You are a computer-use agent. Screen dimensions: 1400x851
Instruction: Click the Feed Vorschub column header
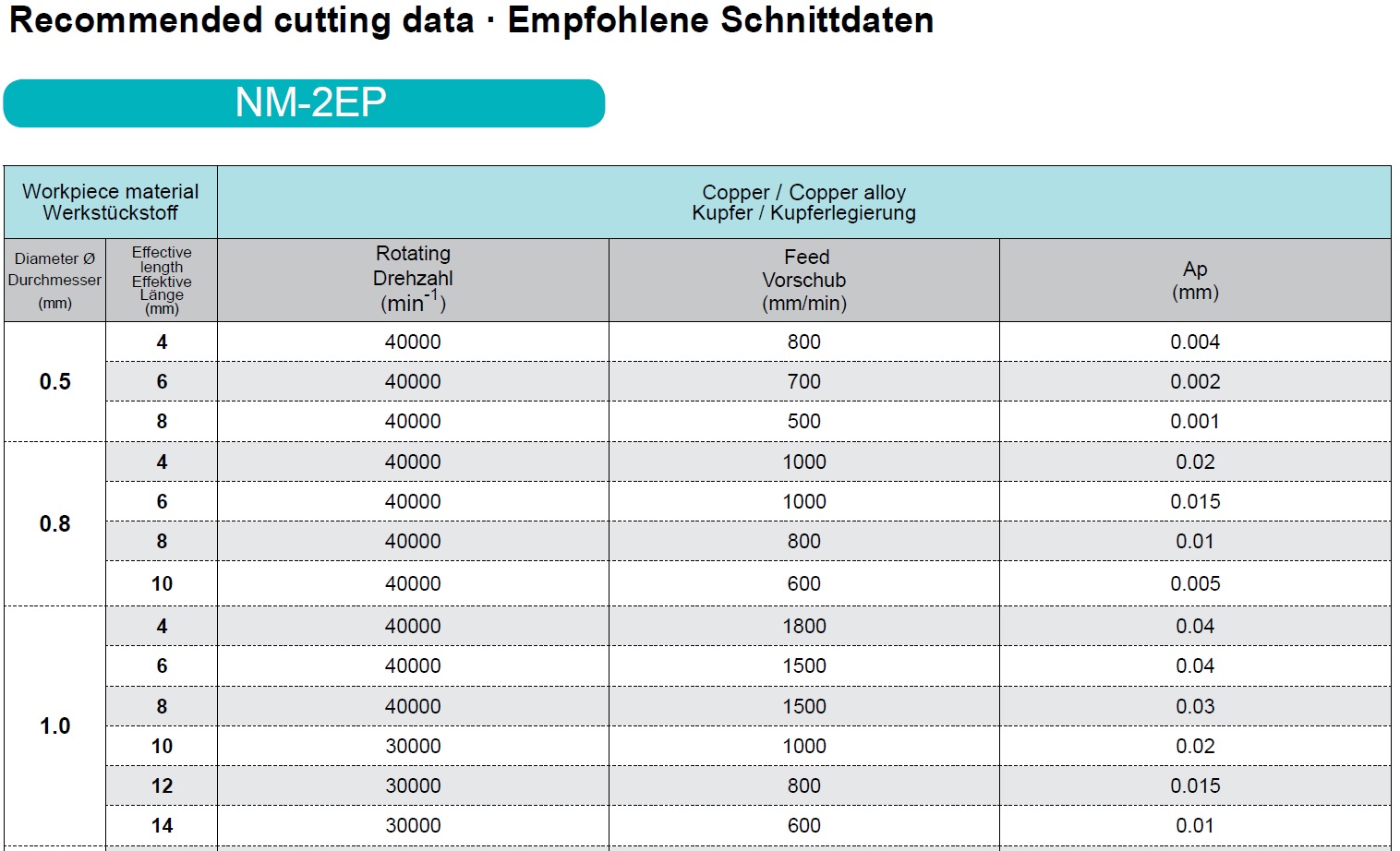pyautogui.click(x=804, y=280)
